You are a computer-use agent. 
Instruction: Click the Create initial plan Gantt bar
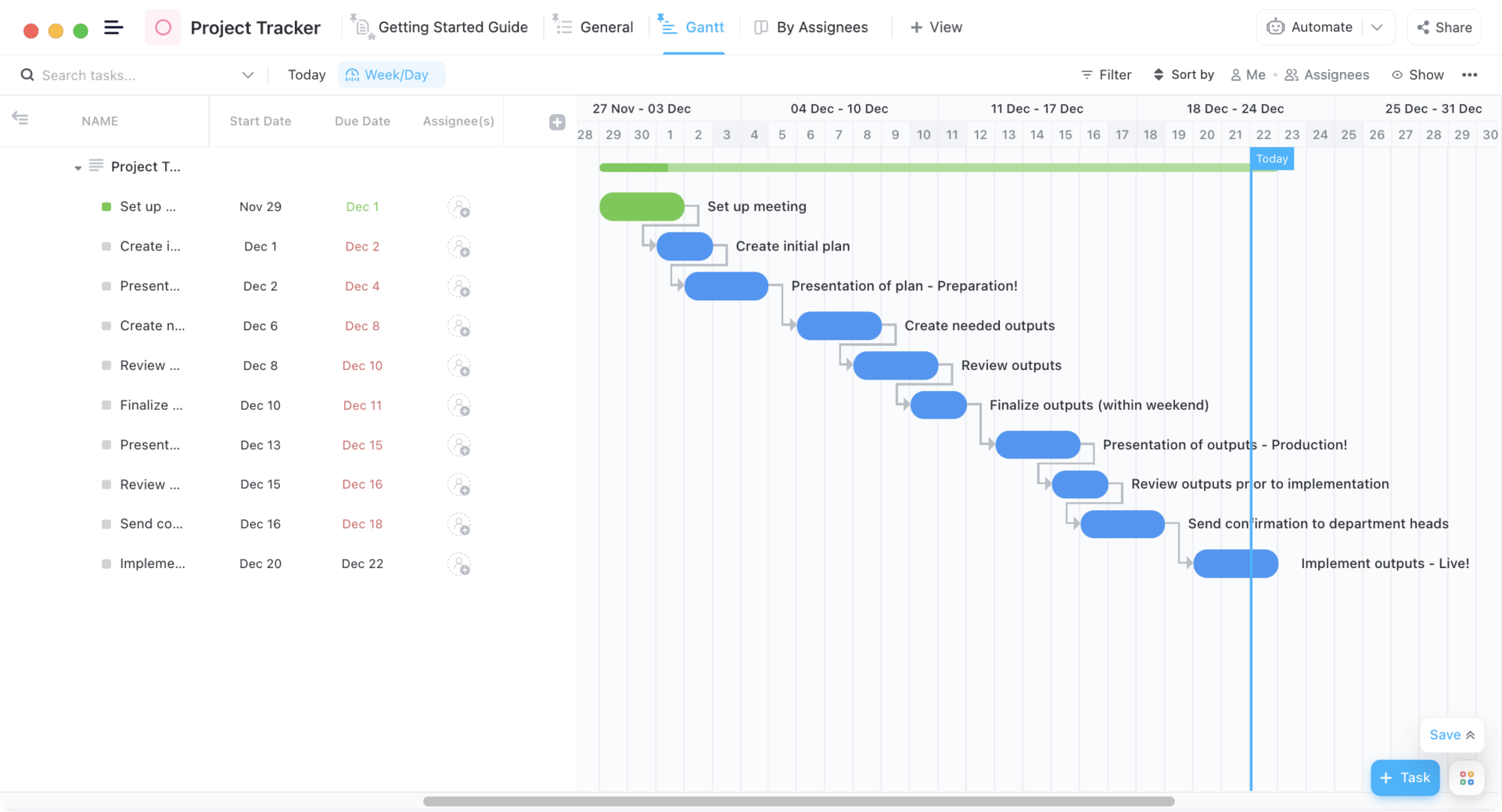685,246
